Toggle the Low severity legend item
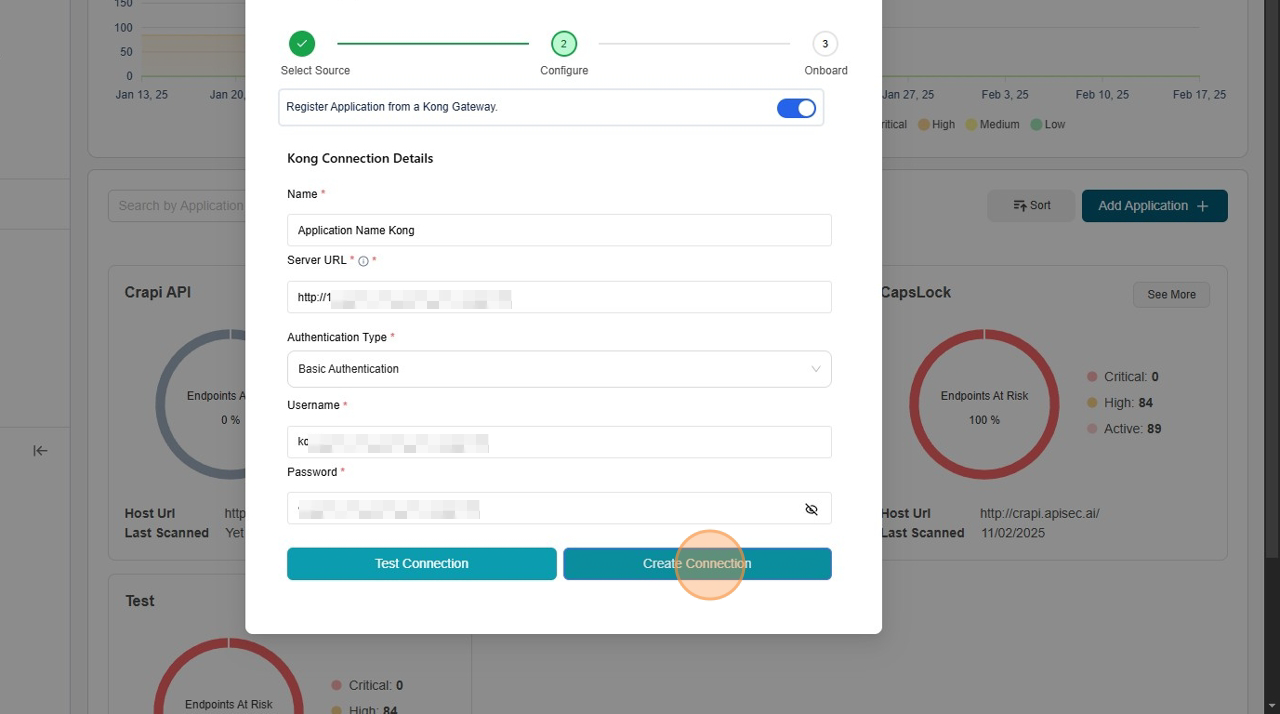This screenshot has width=1280, height=714. [x=1048, y=125]
